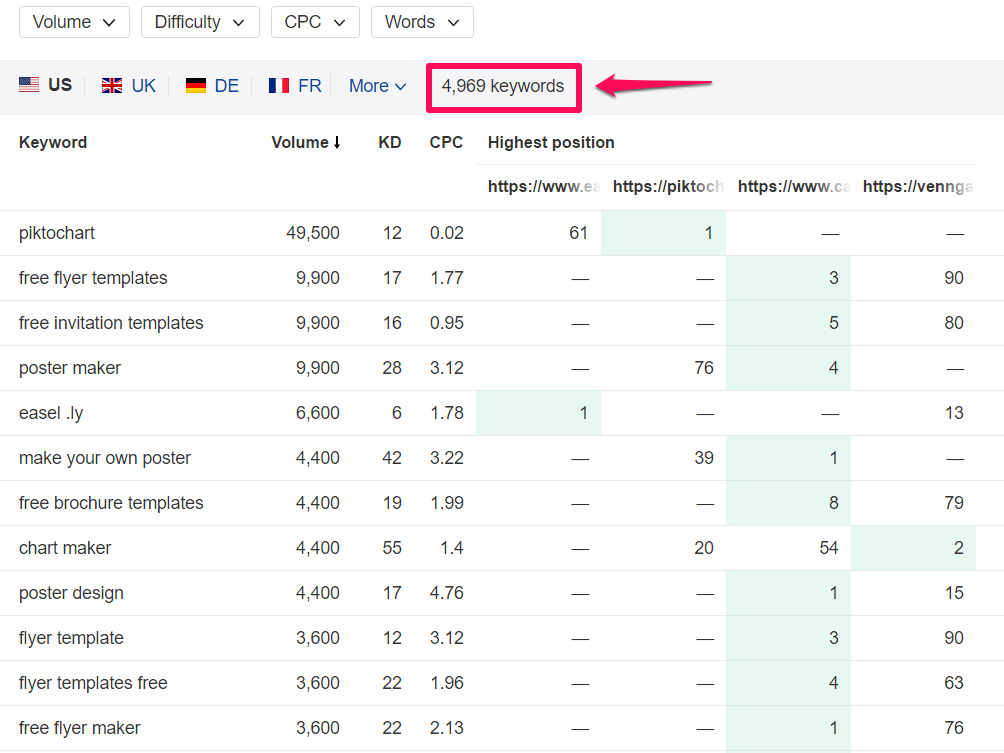
Task: Open the poster maker keyword
Action: tap(70, 368)
